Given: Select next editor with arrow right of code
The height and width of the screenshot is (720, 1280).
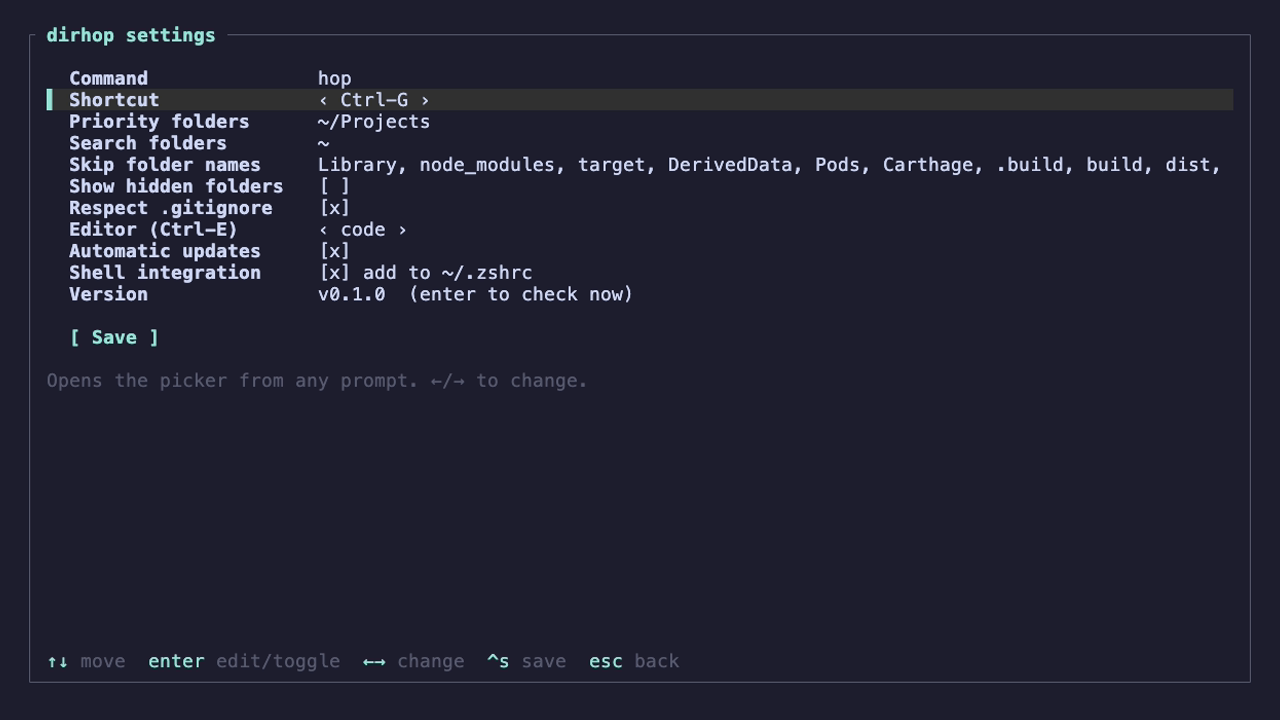Looking at the screenshot, I should tap(402, 230).
